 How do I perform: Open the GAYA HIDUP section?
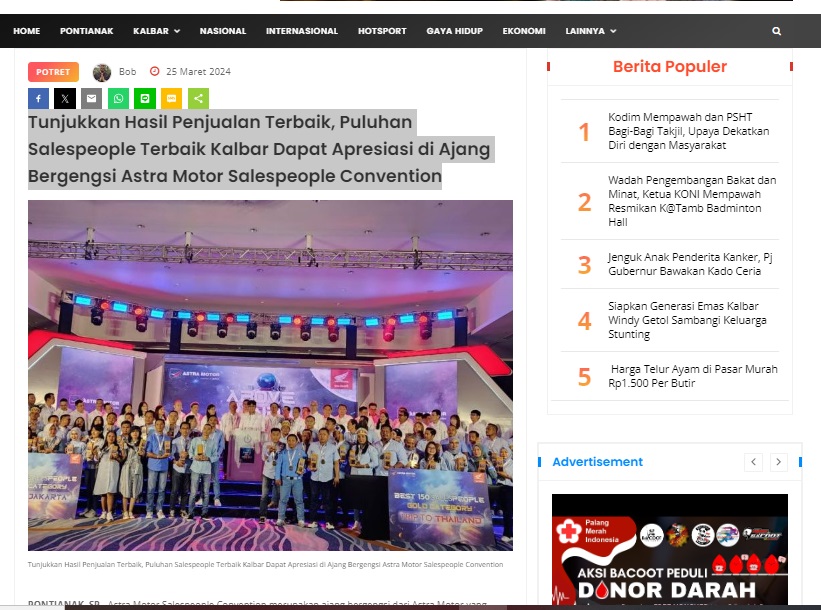tap(454, 31)
